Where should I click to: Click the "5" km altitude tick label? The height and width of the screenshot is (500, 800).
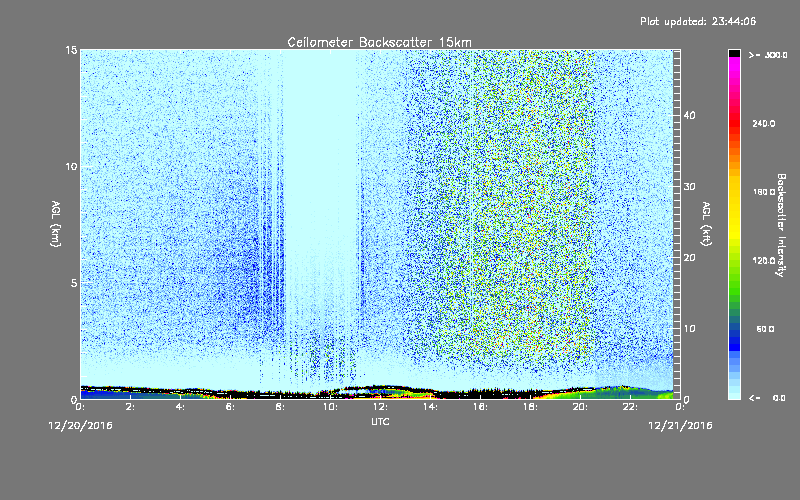(73, 283)
